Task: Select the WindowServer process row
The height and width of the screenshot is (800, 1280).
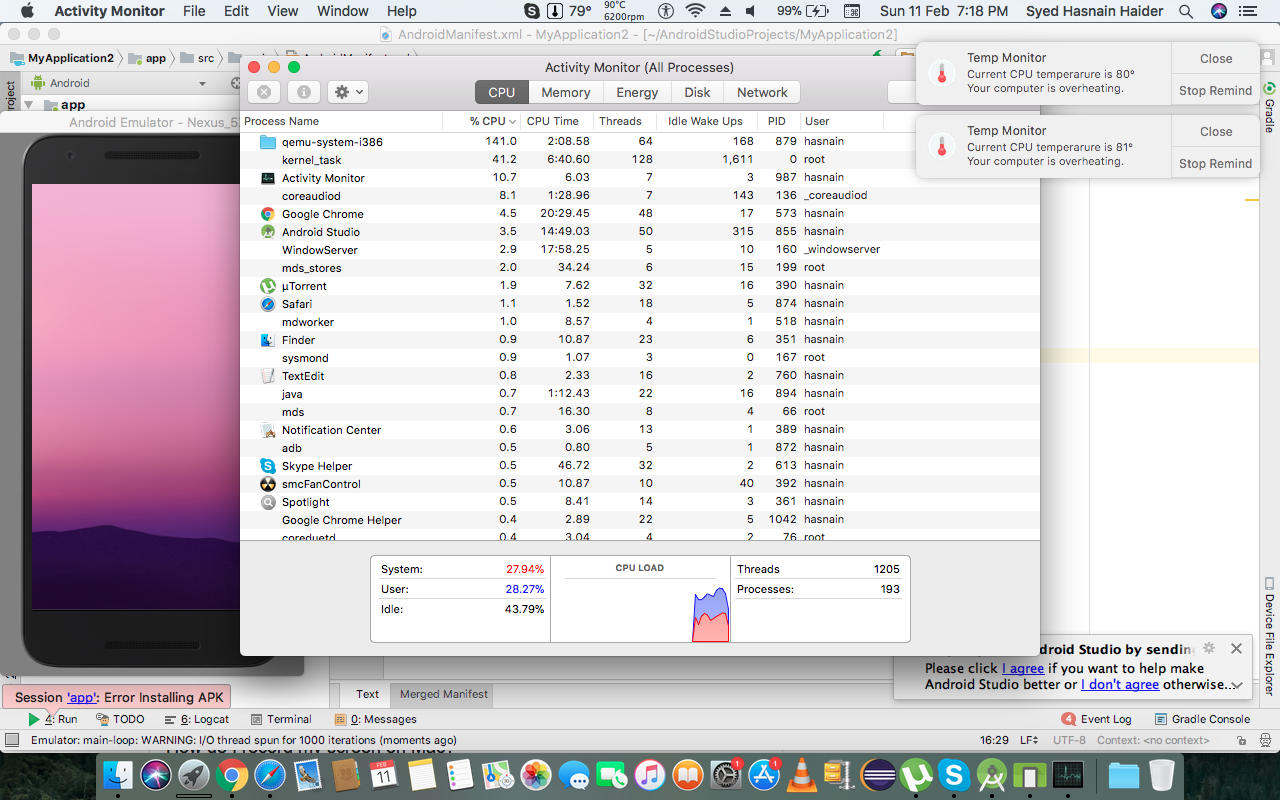Action: 640,250
